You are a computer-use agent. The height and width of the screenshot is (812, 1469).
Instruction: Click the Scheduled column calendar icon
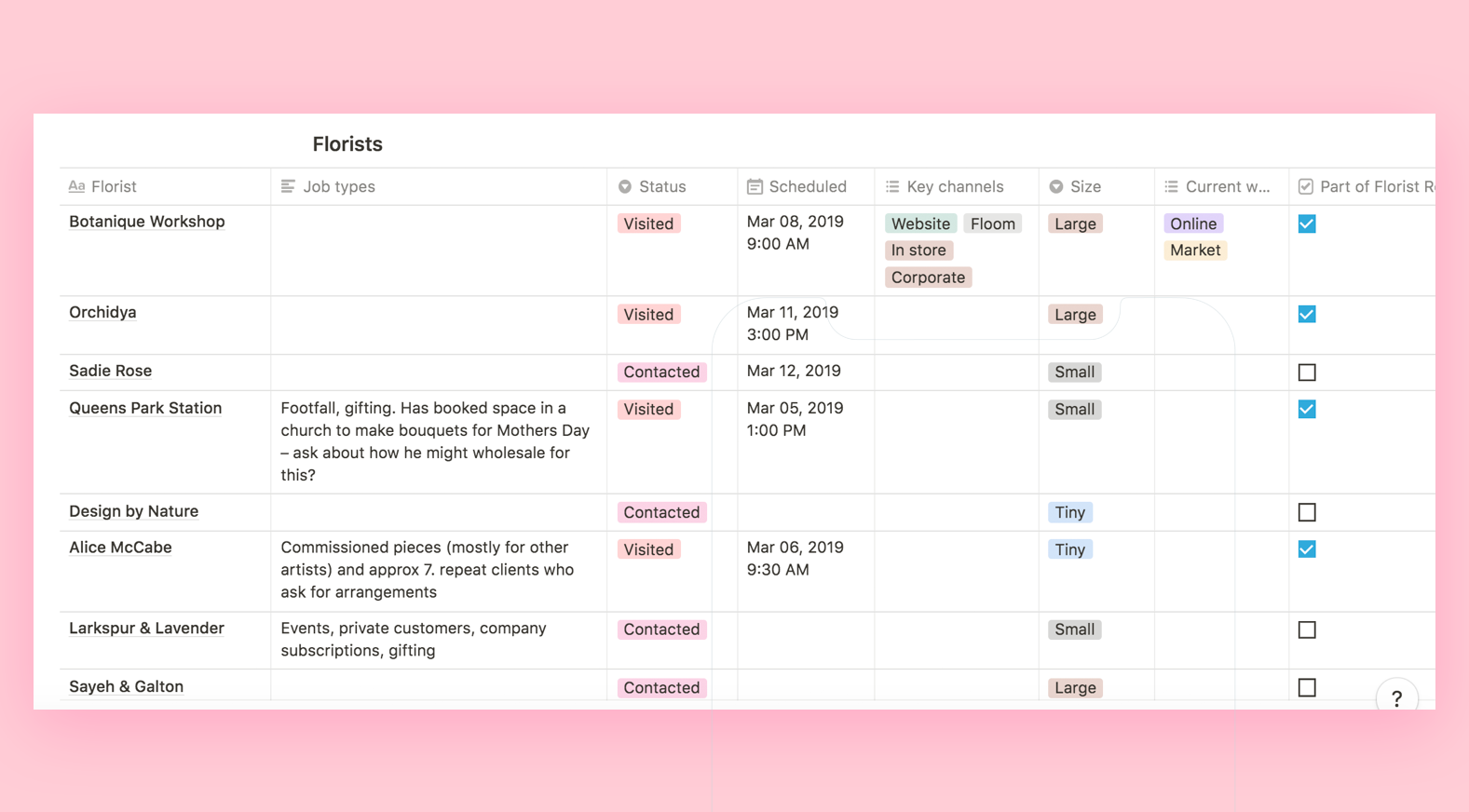click(x=755, y=187)
